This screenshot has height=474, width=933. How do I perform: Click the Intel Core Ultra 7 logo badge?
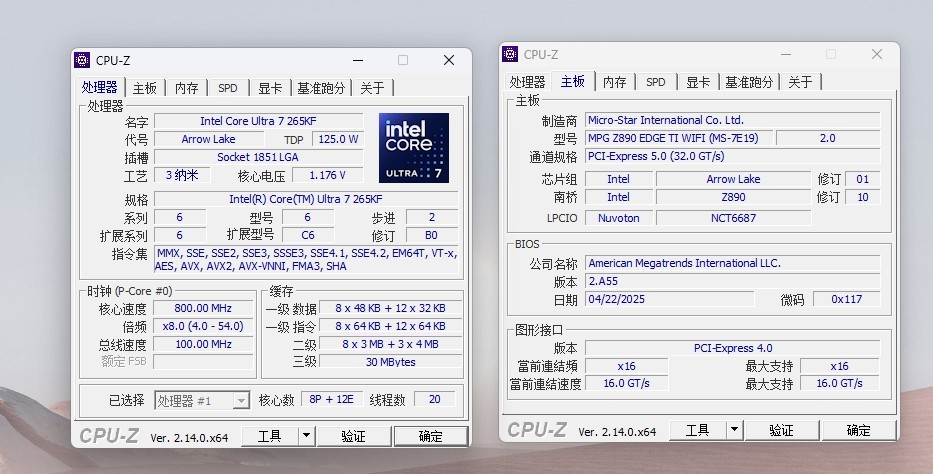click(x=414, y=147)
